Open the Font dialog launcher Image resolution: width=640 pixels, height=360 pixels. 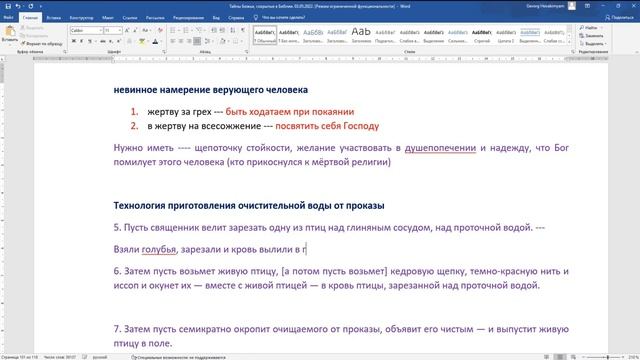click(x=164, y=52)
